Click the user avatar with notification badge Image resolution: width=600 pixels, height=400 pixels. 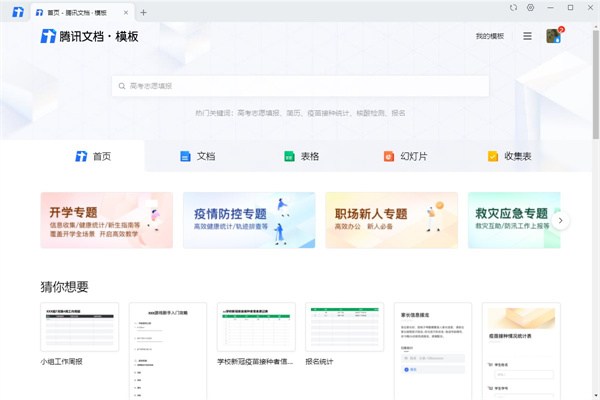click(554, 36)
